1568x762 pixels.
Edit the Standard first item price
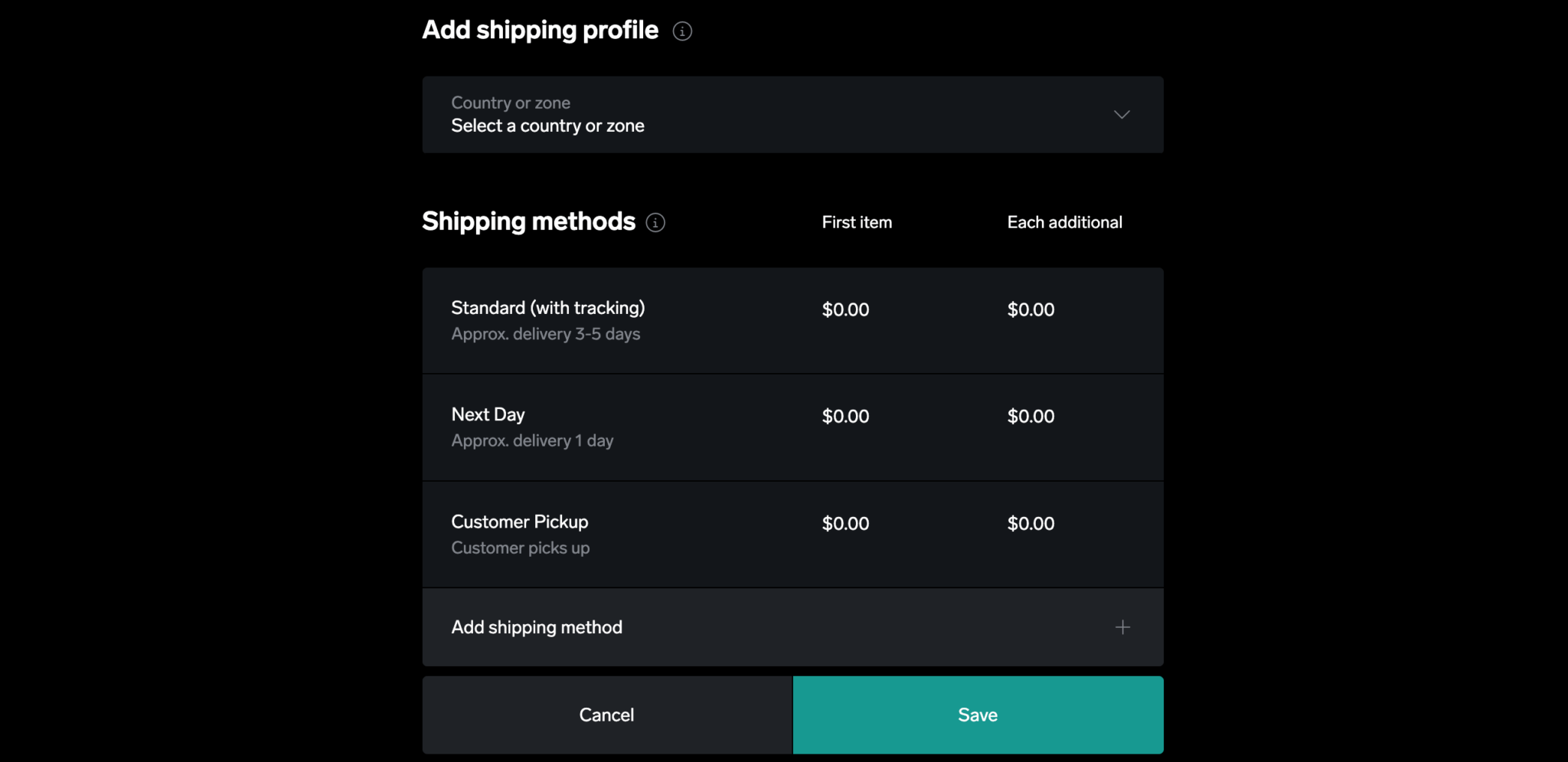pyautogui.click(x=845, y=309)
